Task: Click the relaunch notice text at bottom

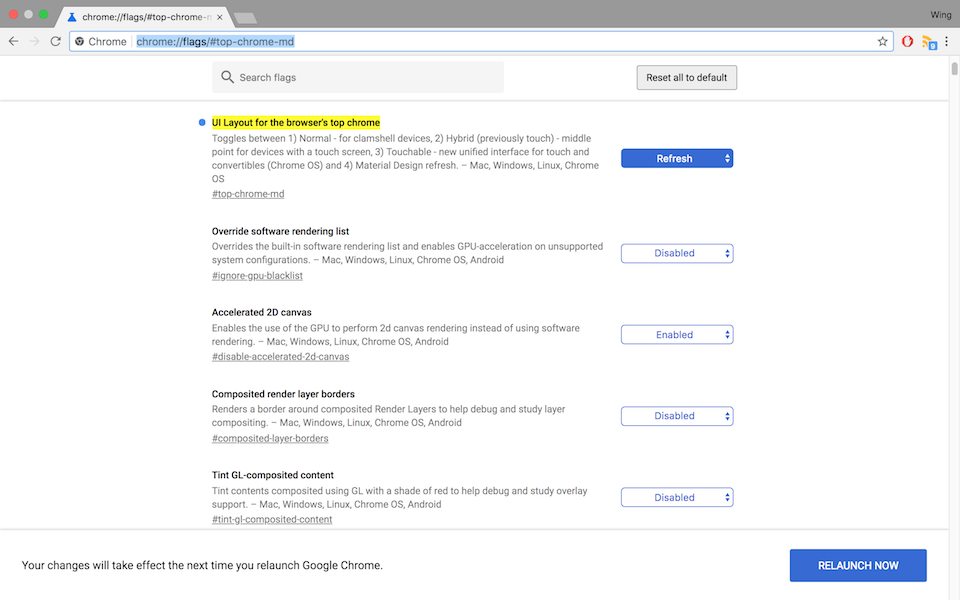Action: (x=202, y=565)
